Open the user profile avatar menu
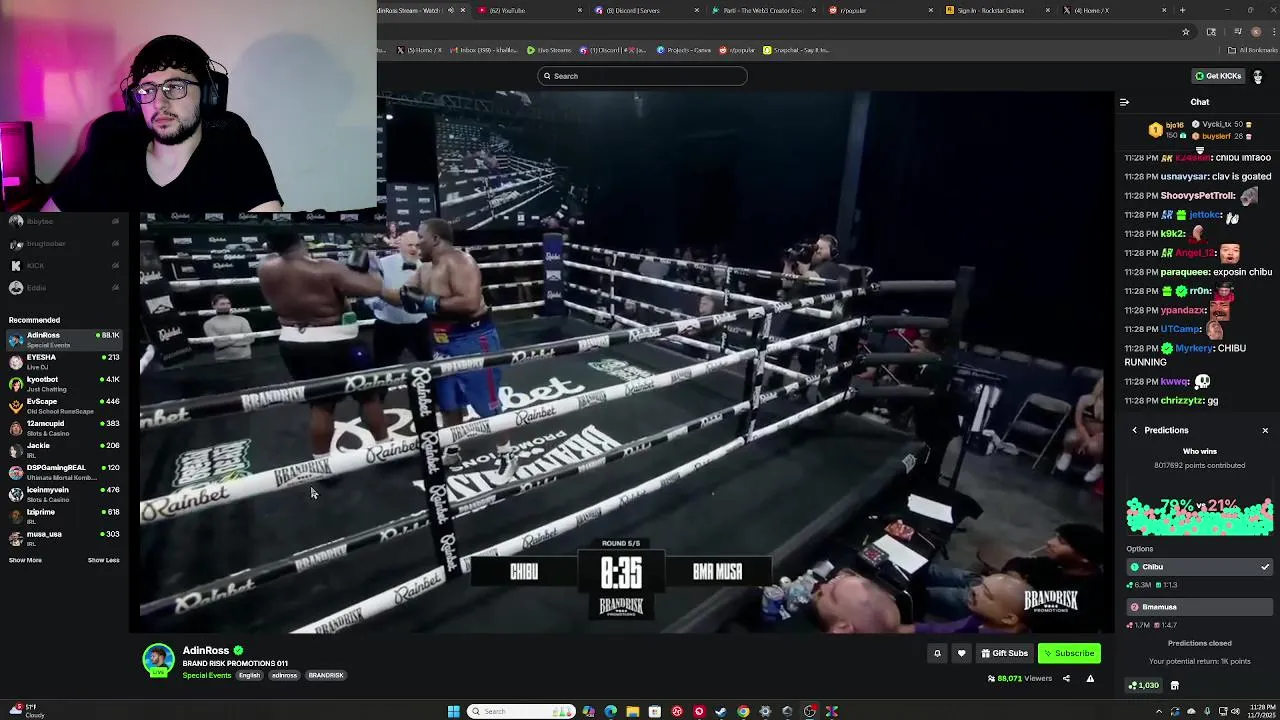Image resolution: width=1280 pixels, height=720 pixels. pos(1258,76)
